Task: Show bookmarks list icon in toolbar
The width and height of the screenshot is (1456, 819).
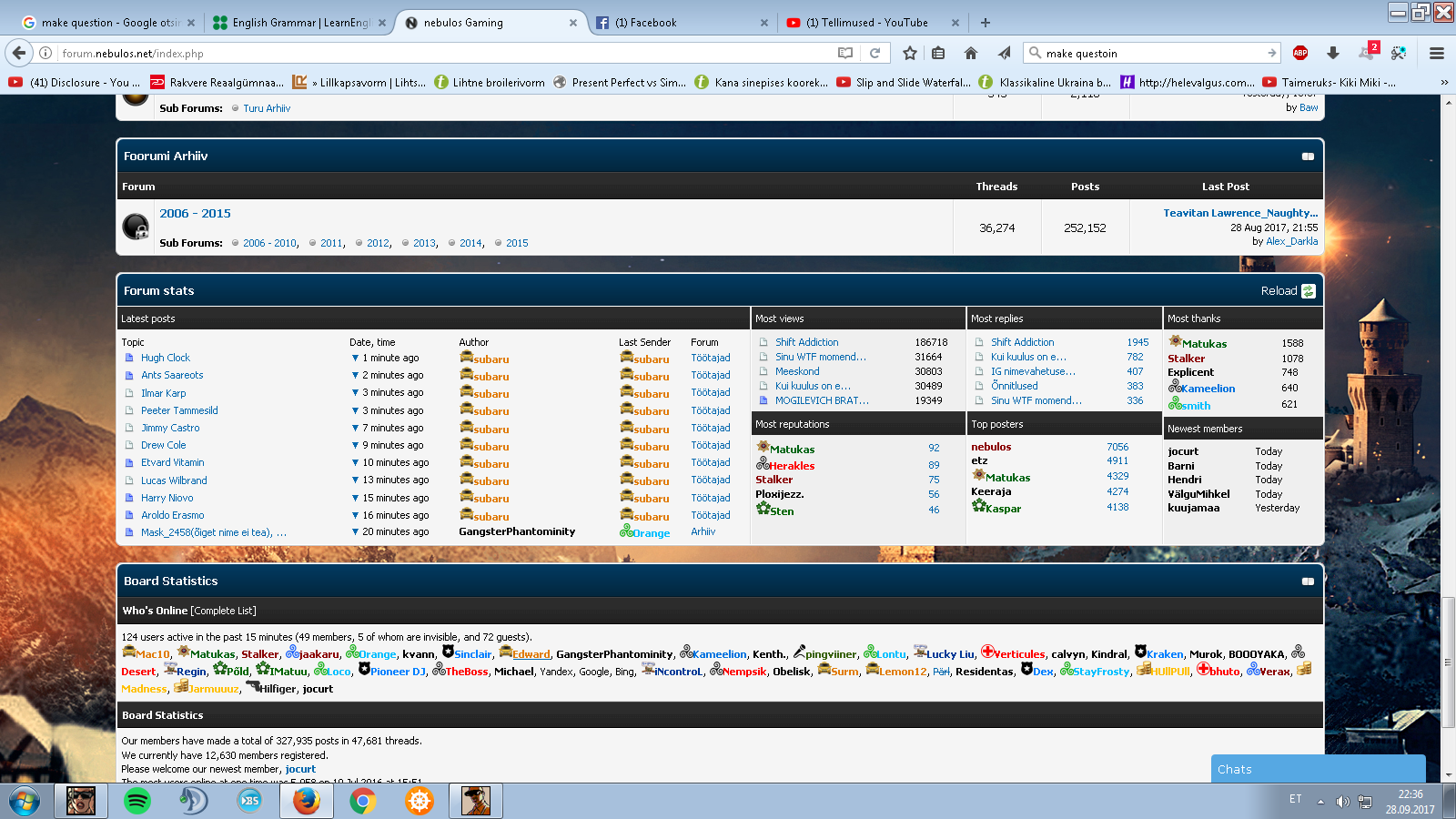Action: [x=938, y=53]
